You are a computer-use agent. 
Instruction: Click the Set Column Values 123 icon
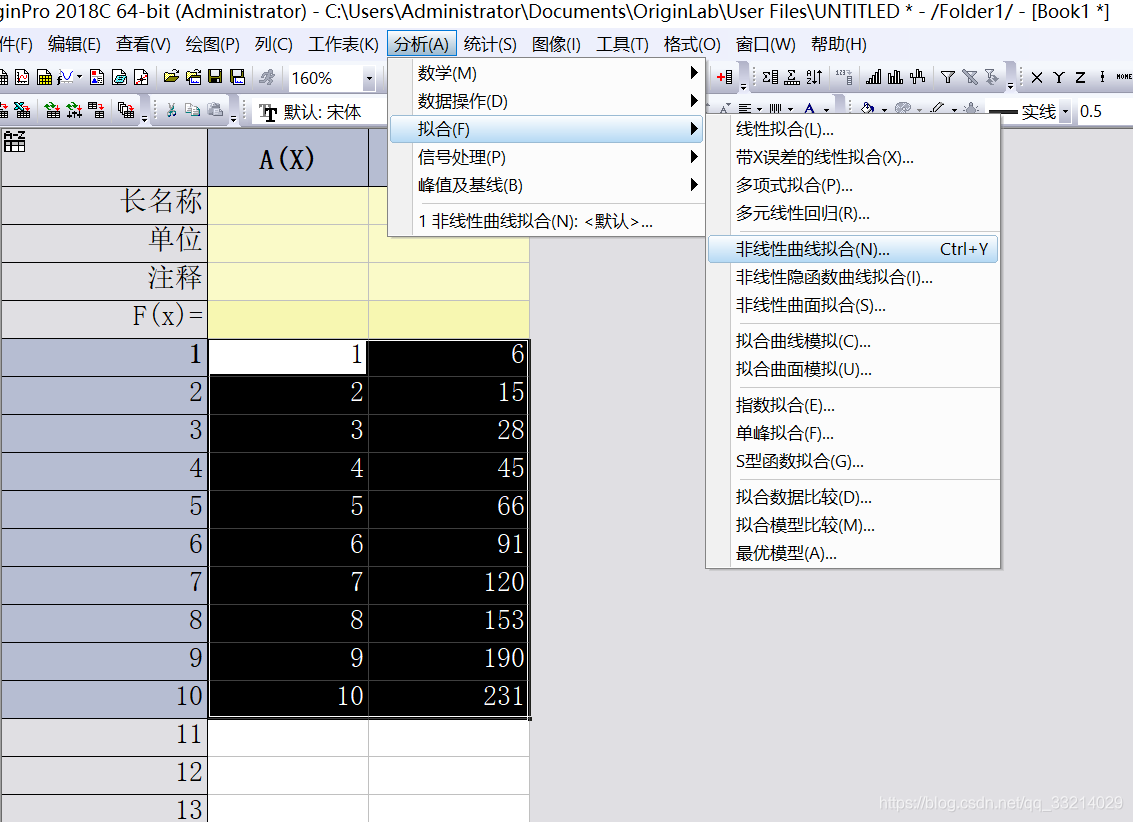point(843,77)
